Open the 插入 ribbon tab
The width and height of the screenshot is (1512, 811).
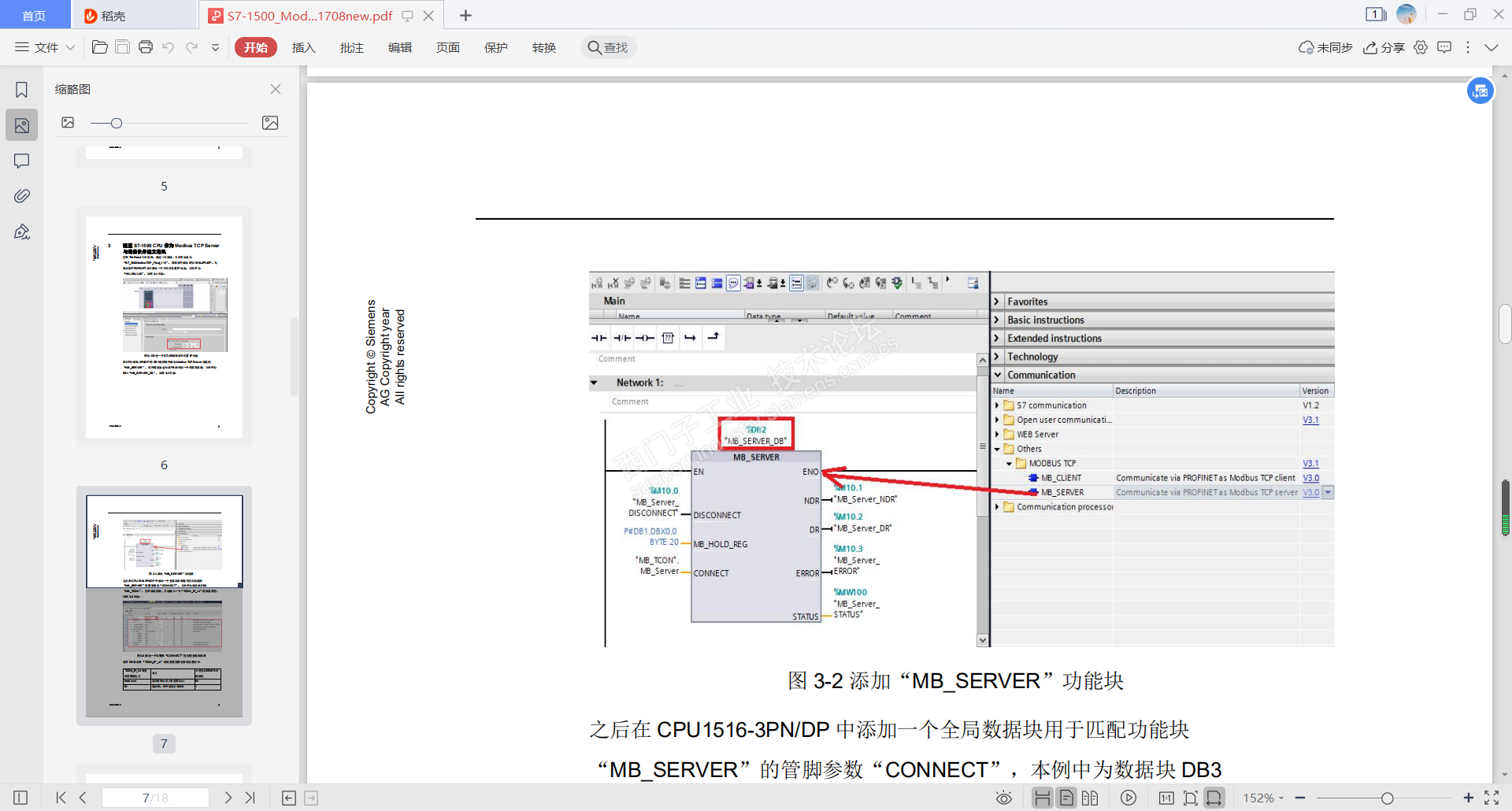(304, 47)
